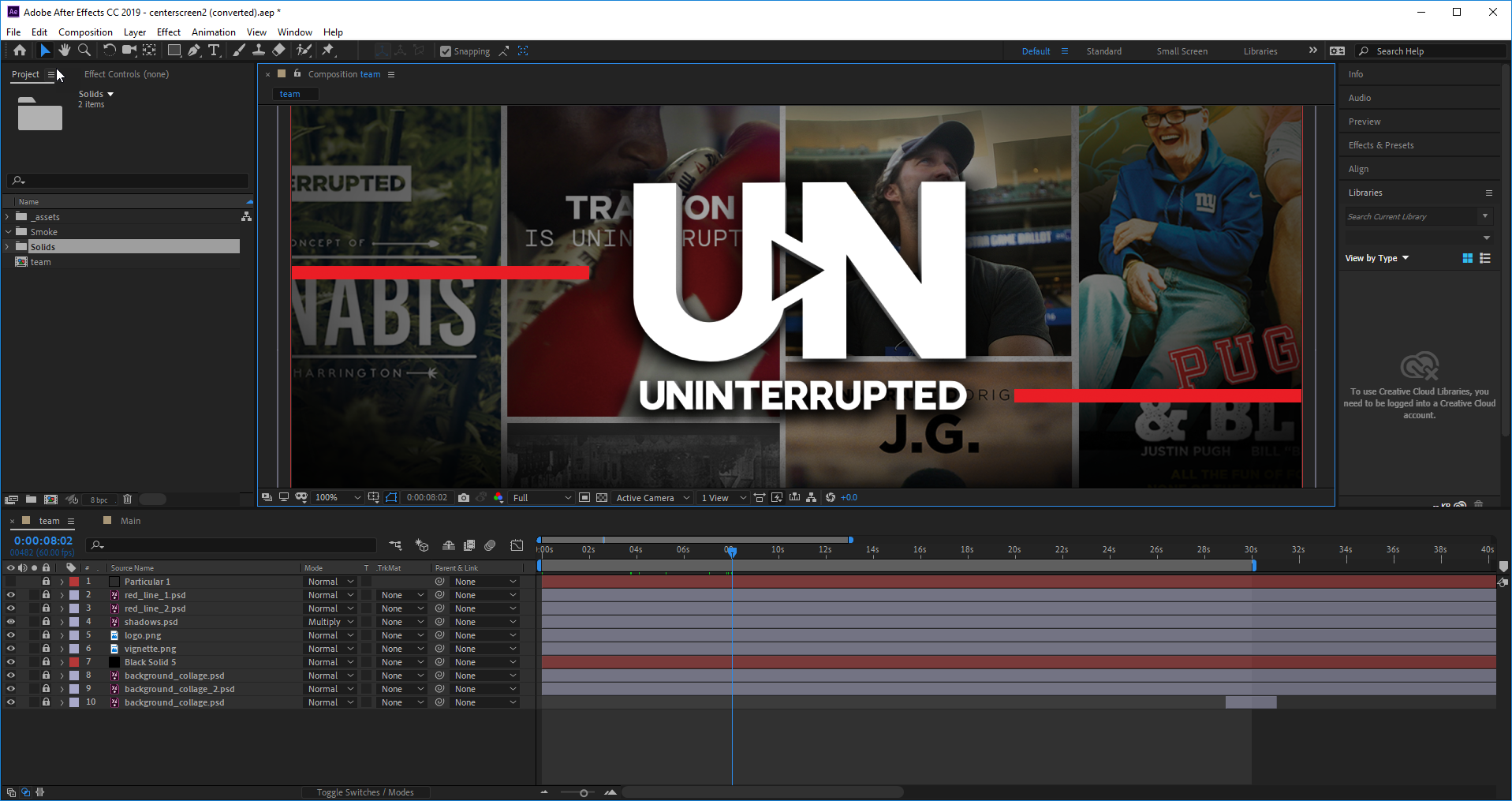Screen dimensions: 1512x801
Task: Open the Active Camera dropdown
Action: [x=652, y=497]
